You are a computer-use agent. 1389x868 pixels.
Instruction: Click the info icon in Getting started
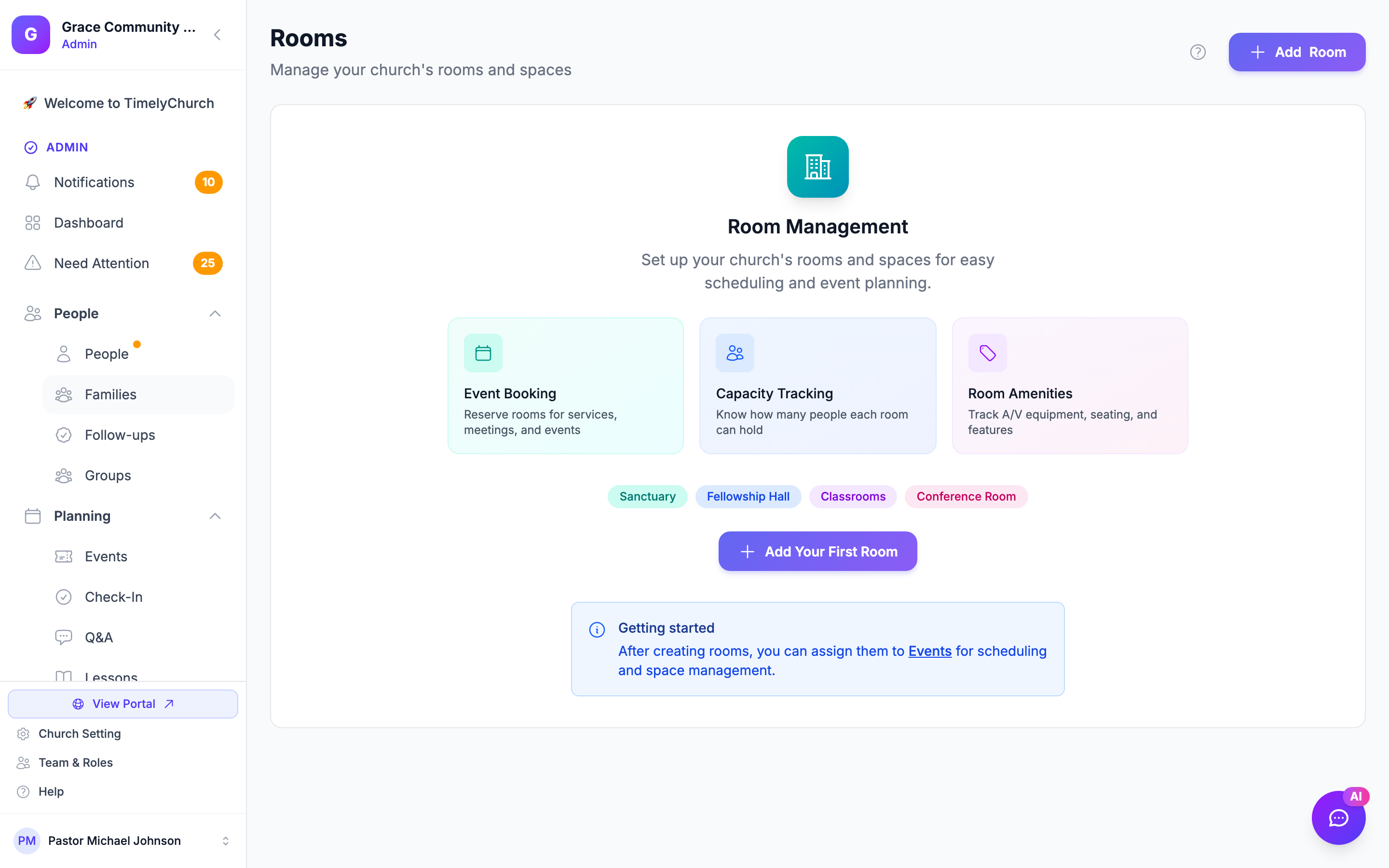tap(597, 630)
